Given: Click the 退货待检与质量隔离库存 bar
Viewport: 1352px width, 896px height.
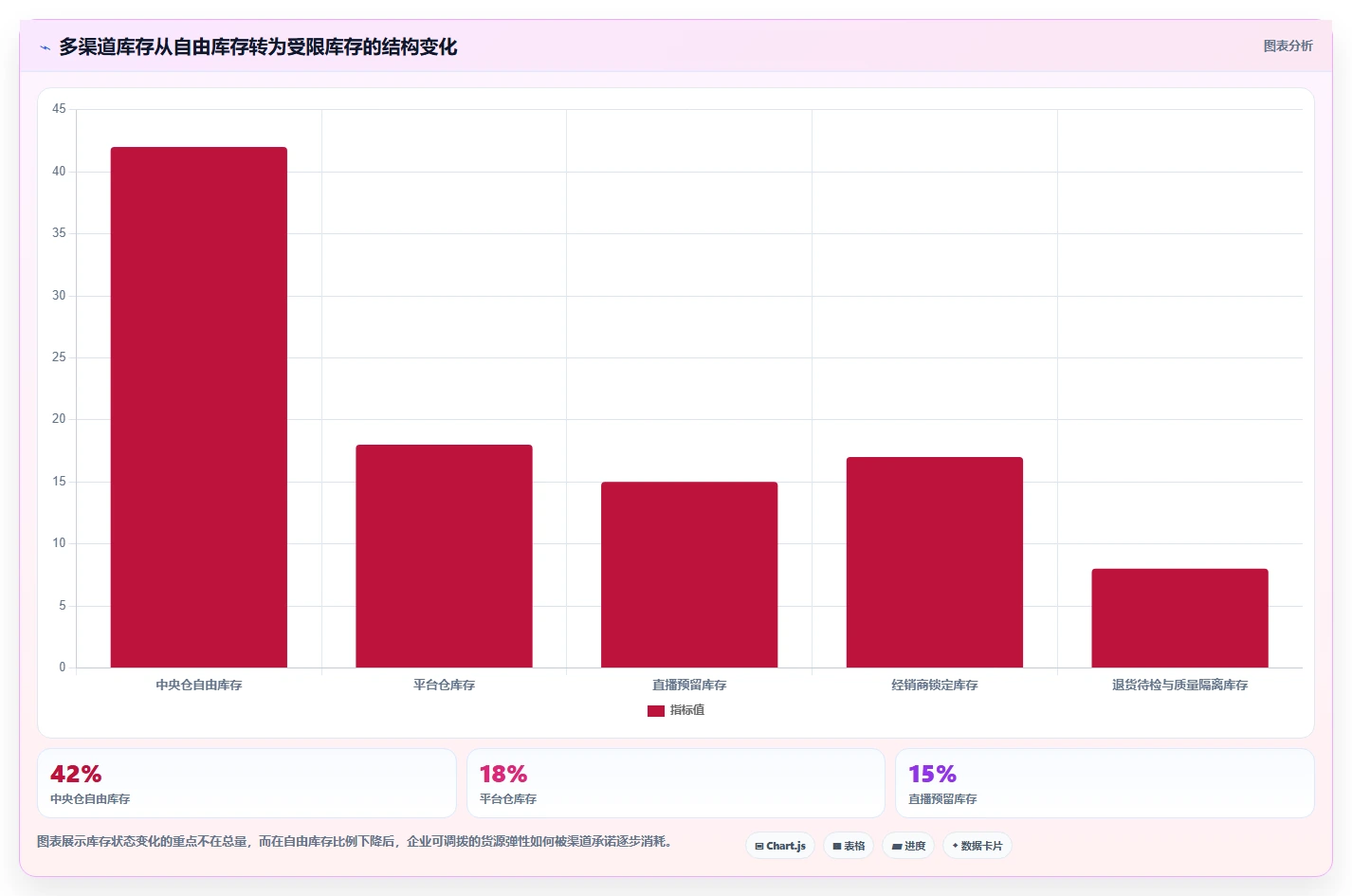Looking at the screenshot, I should pos(1179,618).
